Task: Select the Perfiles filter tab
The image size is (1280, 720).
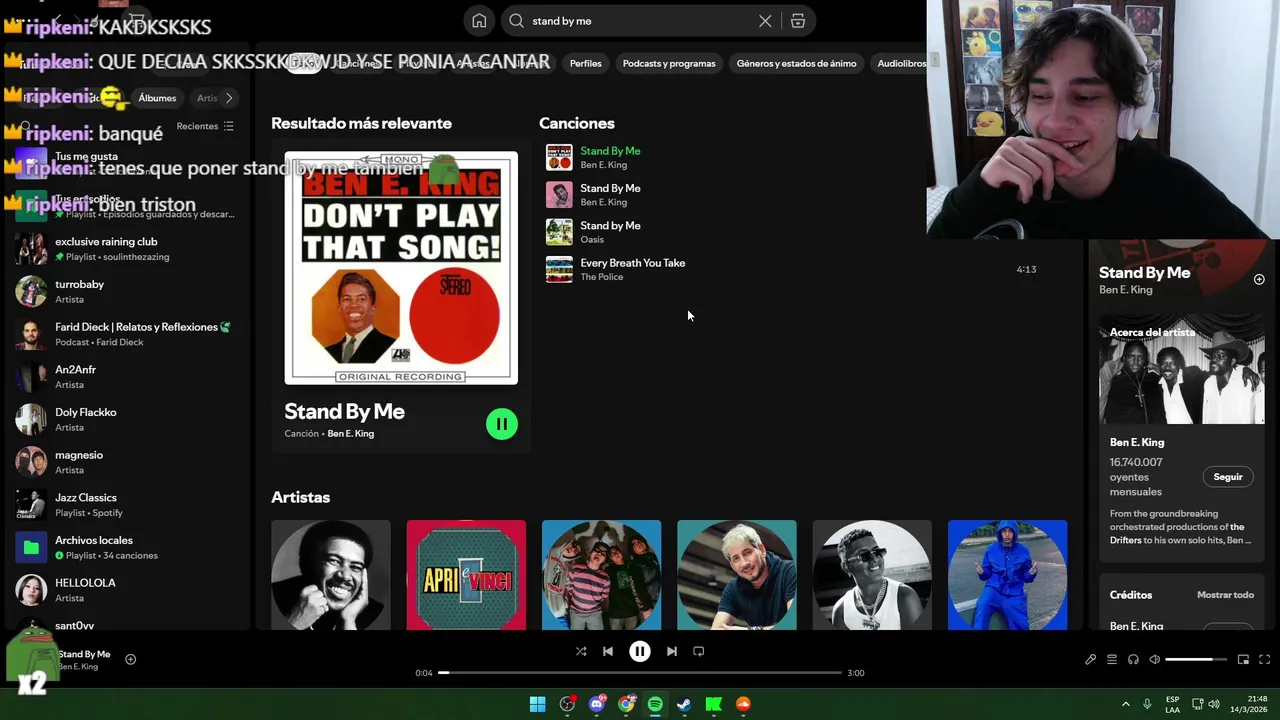Action: [x=586, y=63]
